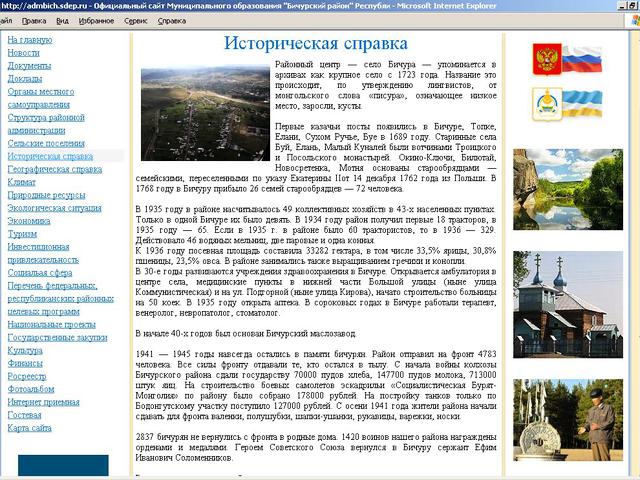Click the Windows logo in menu bar

coord(635,20)
